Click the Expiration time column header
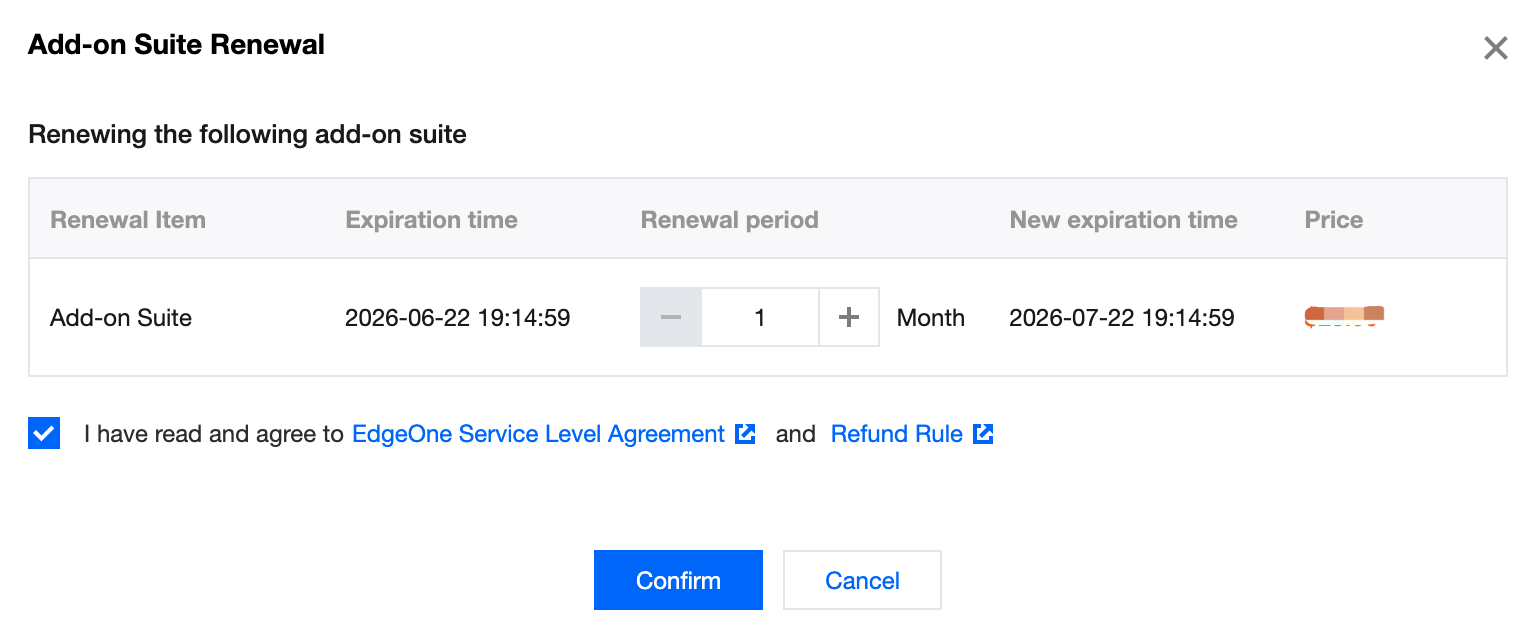The image size is (1536, 640). 431,220
